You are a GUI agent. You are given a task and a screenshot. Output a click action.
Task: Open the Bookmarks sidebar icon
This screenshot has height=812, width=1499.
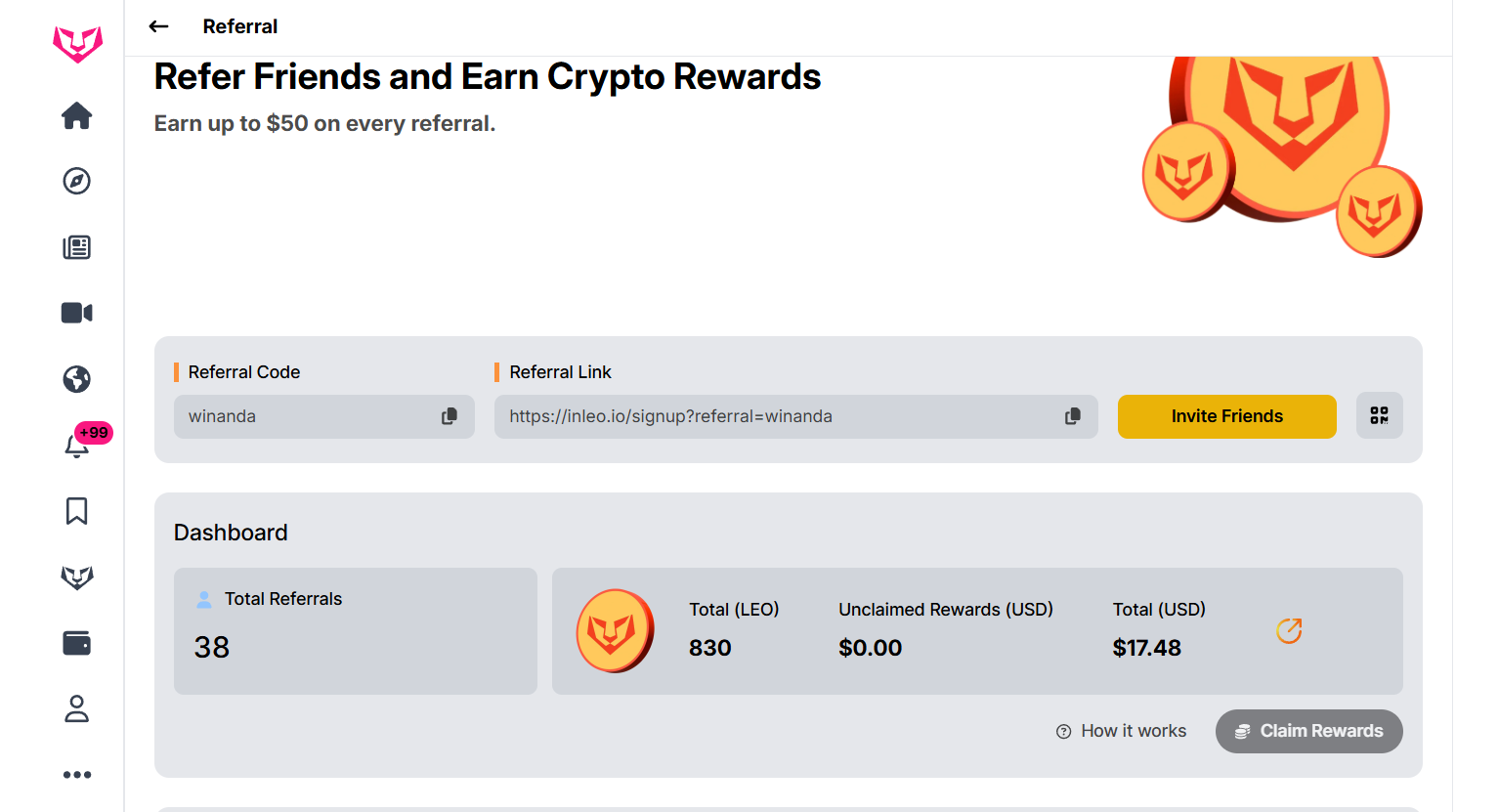click(76, 511)
